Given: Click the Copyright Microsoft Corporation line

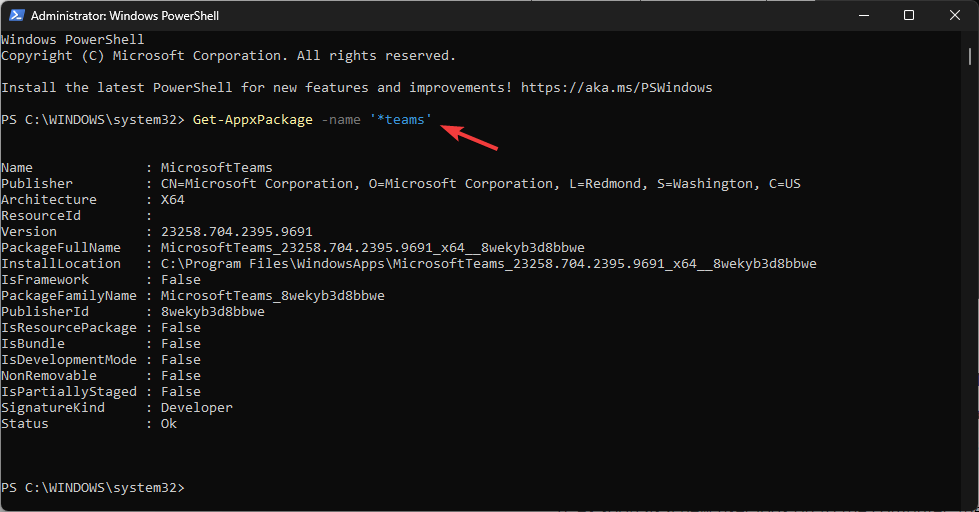Looking at the screenshot, I should (228, 56).
